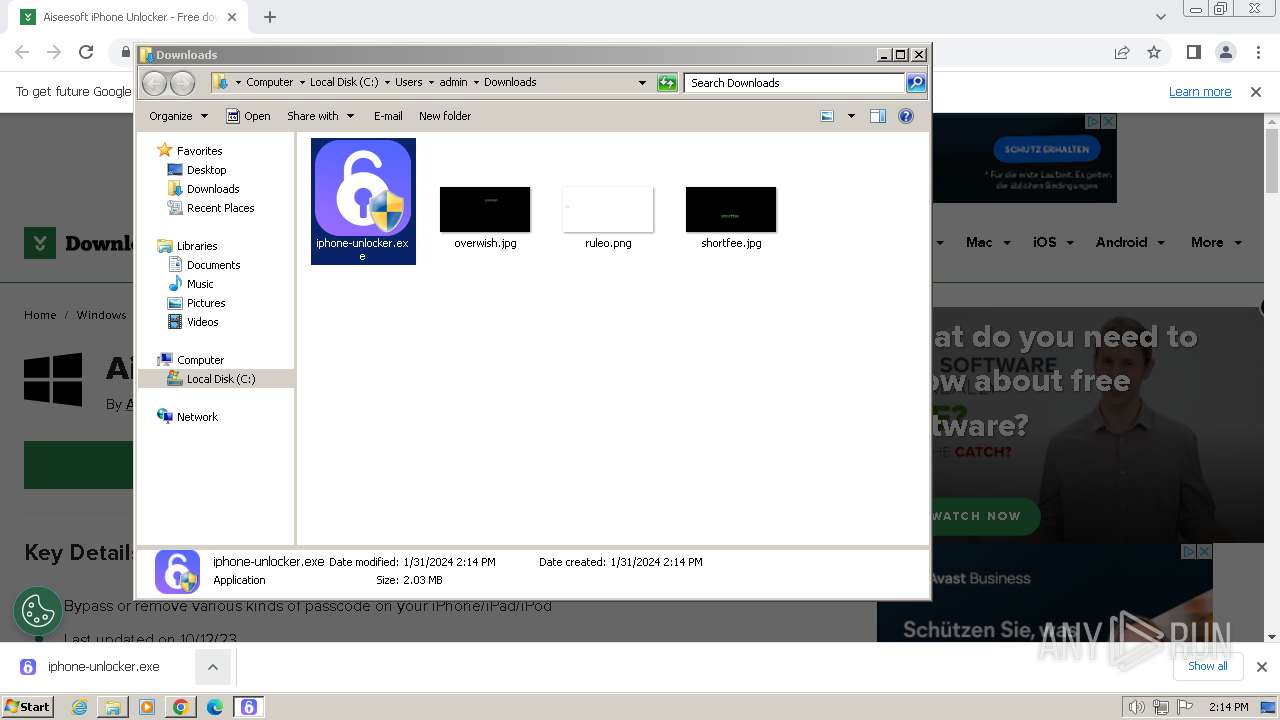Click Explorer forward navigation arrow

182,83
